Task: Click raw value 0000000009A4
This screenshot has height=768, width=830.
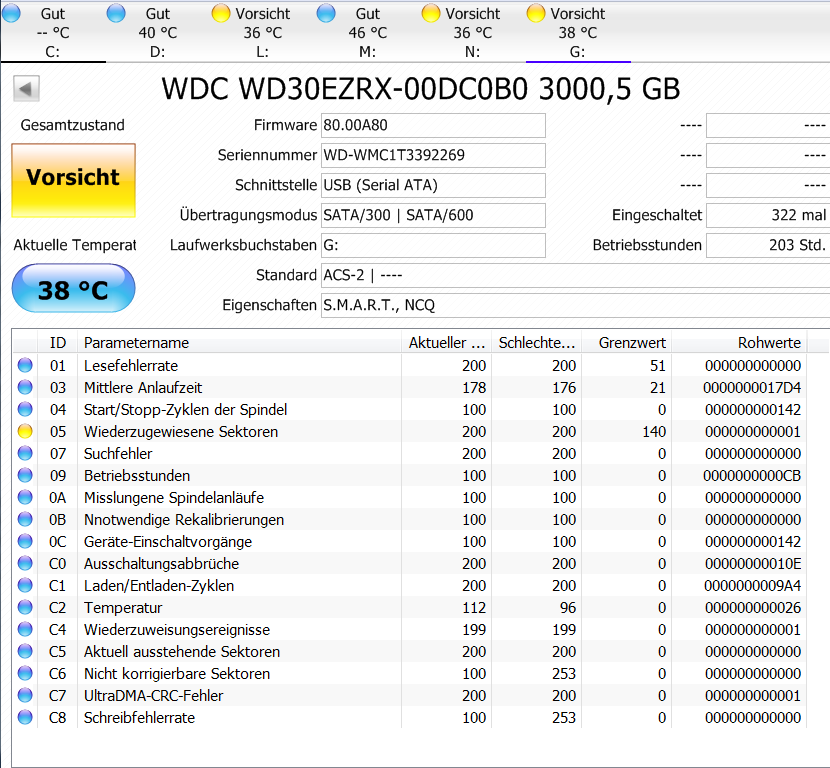Action: [x=752, y=586]
